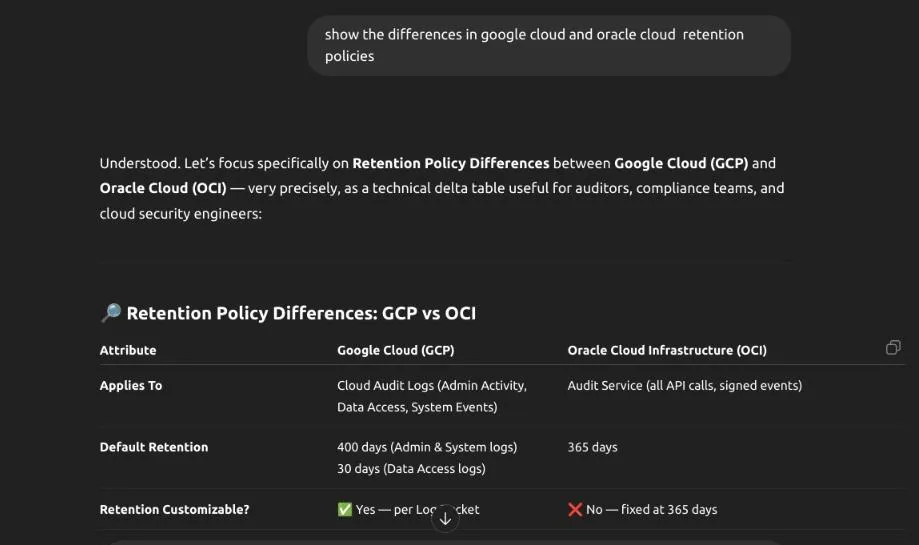Click bold 'Oracle Cloud (OCI)' in intro paragraph
The image size is (919, 545).
[x=163, y=188]
